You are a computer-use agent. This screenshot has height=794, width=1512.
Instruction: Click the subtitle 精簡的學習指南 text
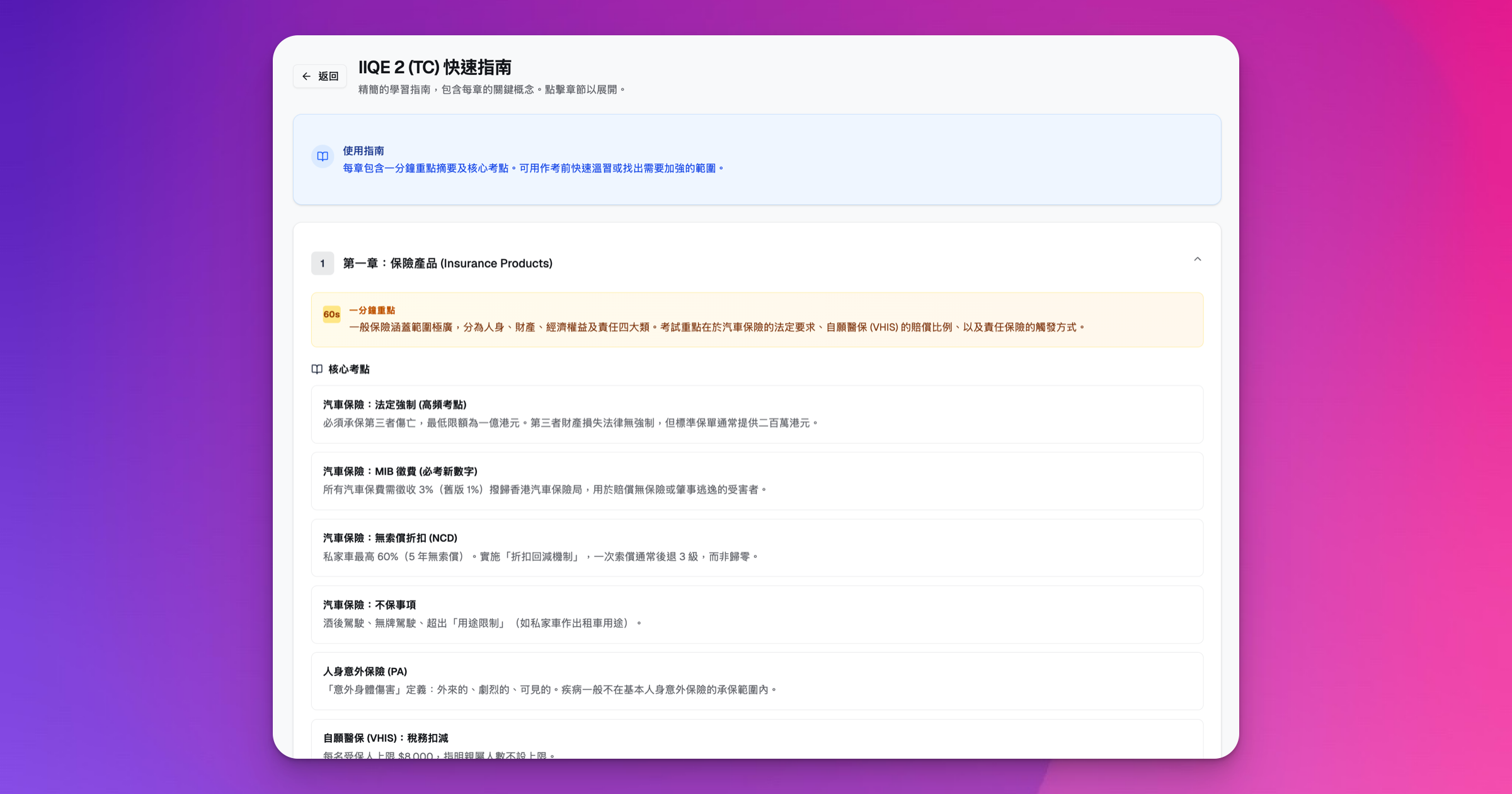pos(492,89)
